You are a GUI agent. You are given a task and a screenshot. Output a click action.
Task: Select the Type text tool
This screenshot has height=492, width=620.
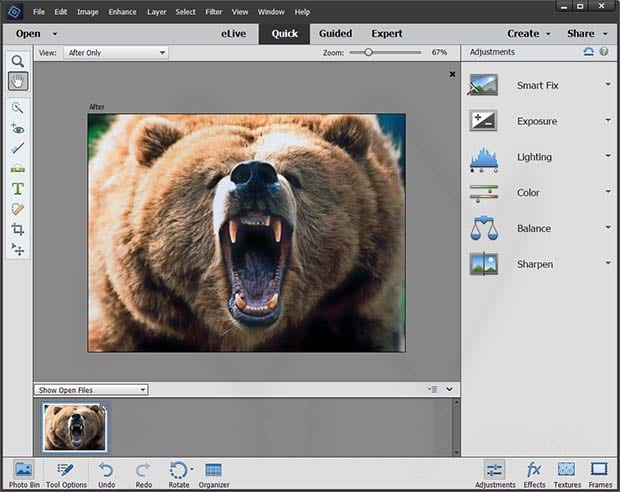18,189
